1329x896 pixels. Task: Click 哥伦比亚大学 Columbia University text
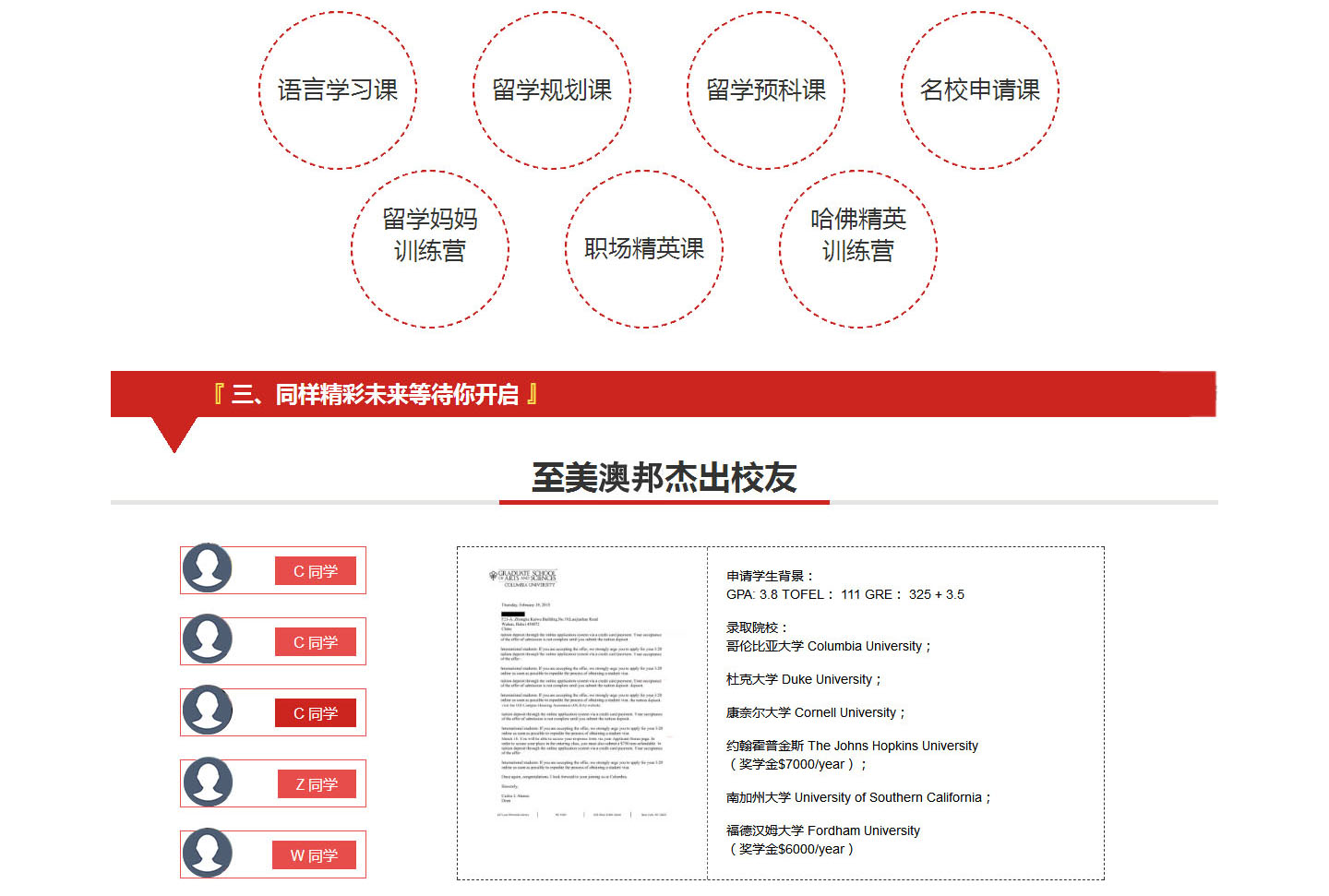pyautogui.click(x=829, y=646)
